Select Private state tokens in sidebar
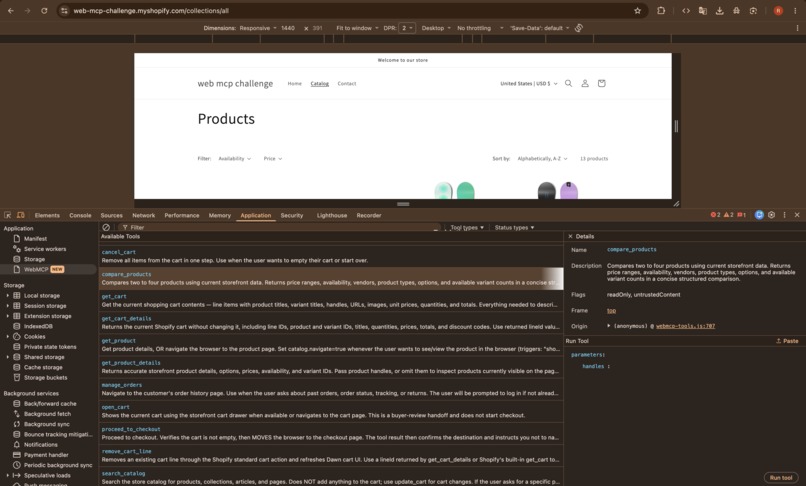 (50, 347)
